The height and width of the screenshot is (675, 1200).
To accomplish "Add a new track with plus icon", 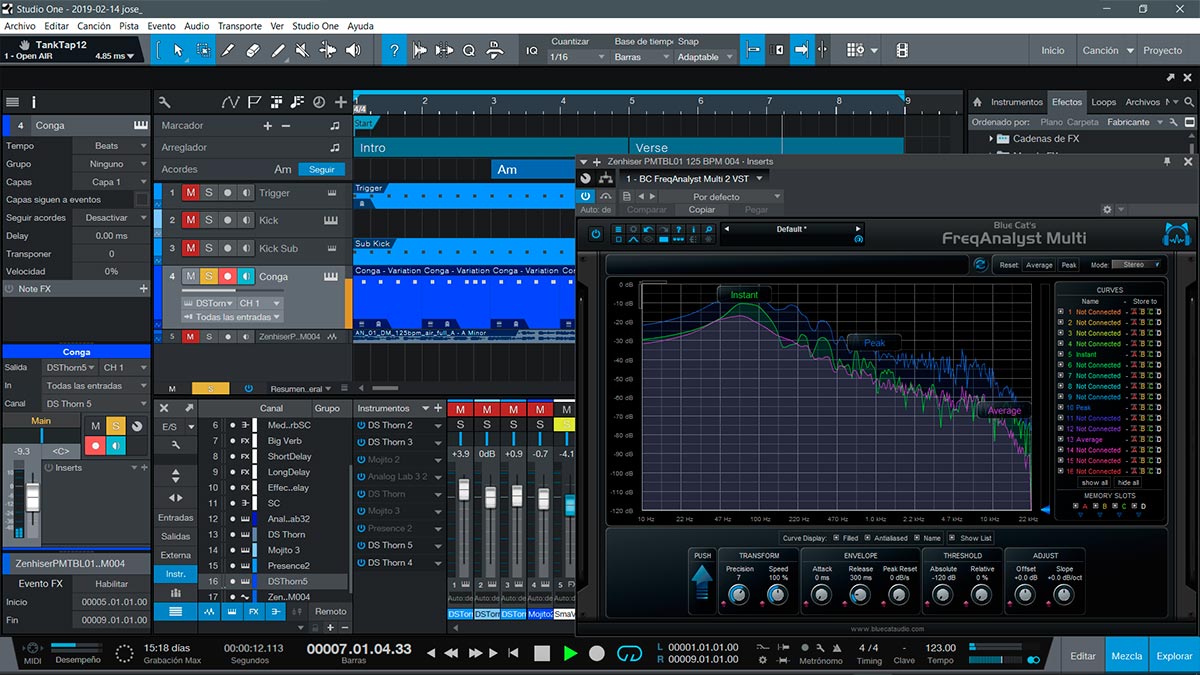I will click(x=341, y=102).
